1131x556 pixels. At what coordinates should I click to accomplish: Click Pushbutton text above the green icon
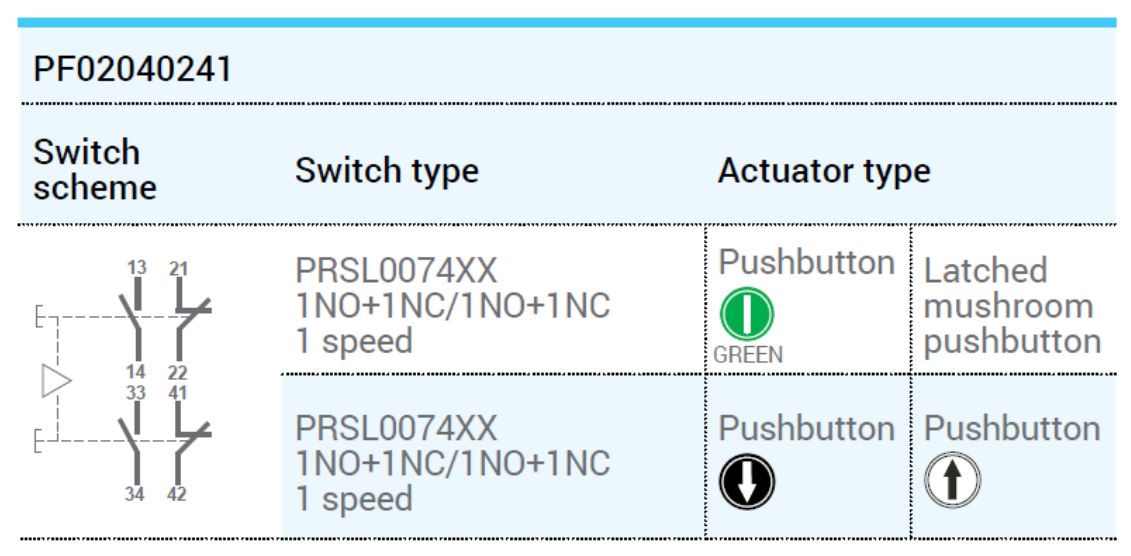tap(806, 262)
